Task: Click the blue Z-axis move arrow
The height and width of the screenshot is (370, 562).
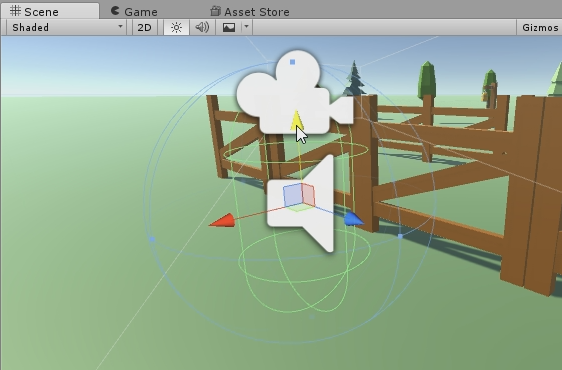Action: point(353,219)
